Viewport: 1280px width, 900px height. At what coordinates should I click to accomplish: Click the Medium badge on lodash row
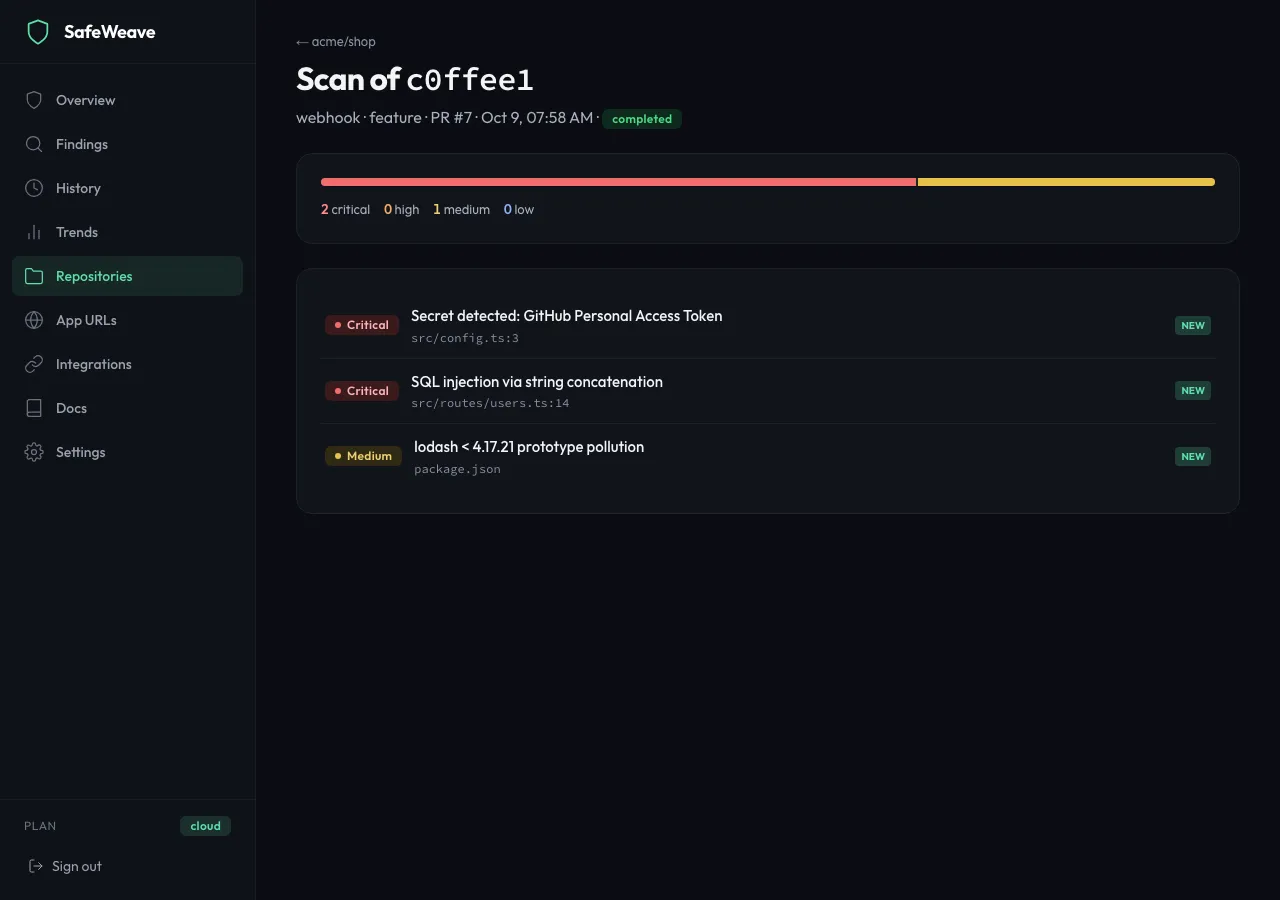click(363, 456)
